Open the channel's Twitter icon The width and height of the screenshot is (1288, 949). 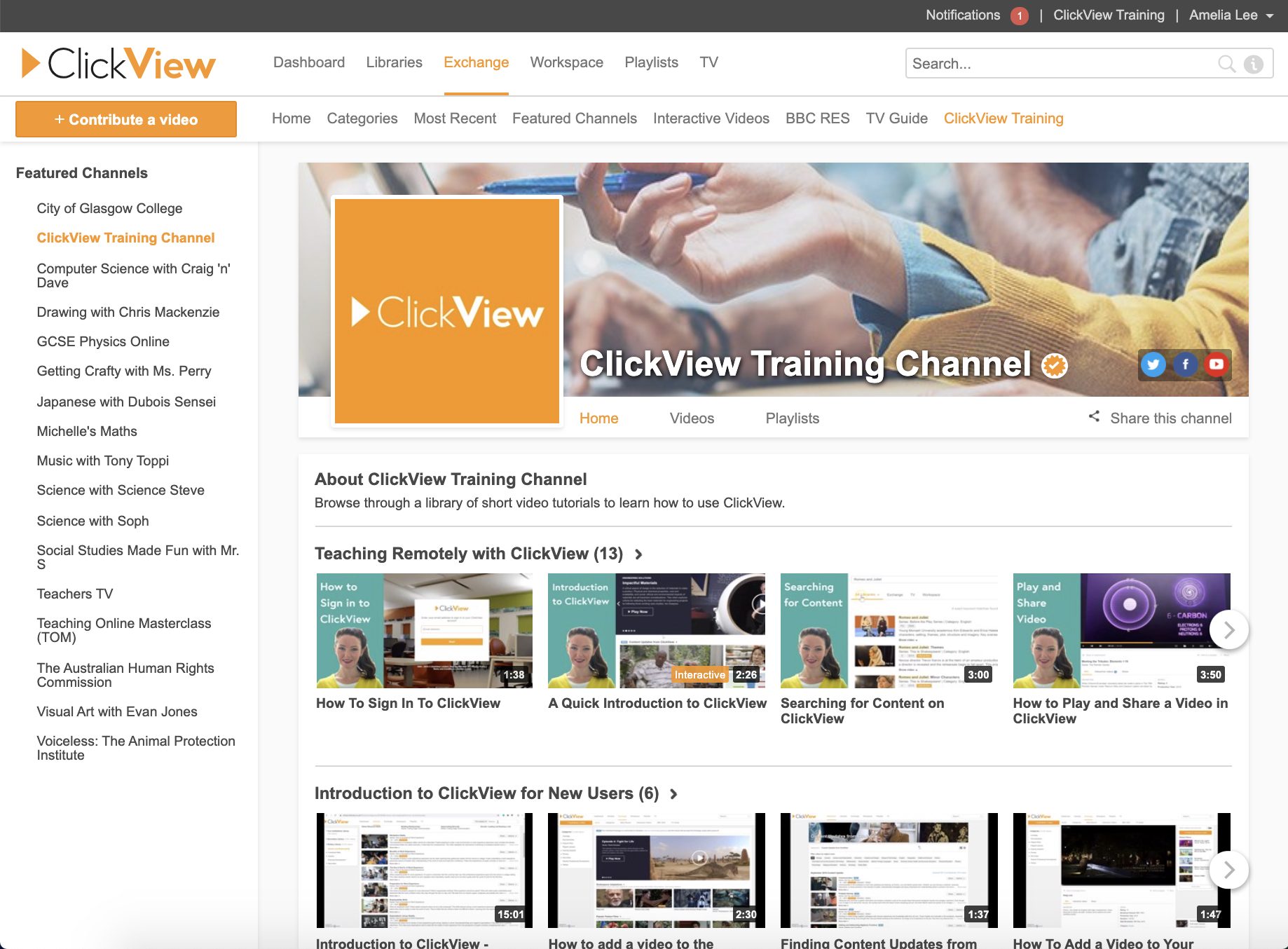[1153, 364]
